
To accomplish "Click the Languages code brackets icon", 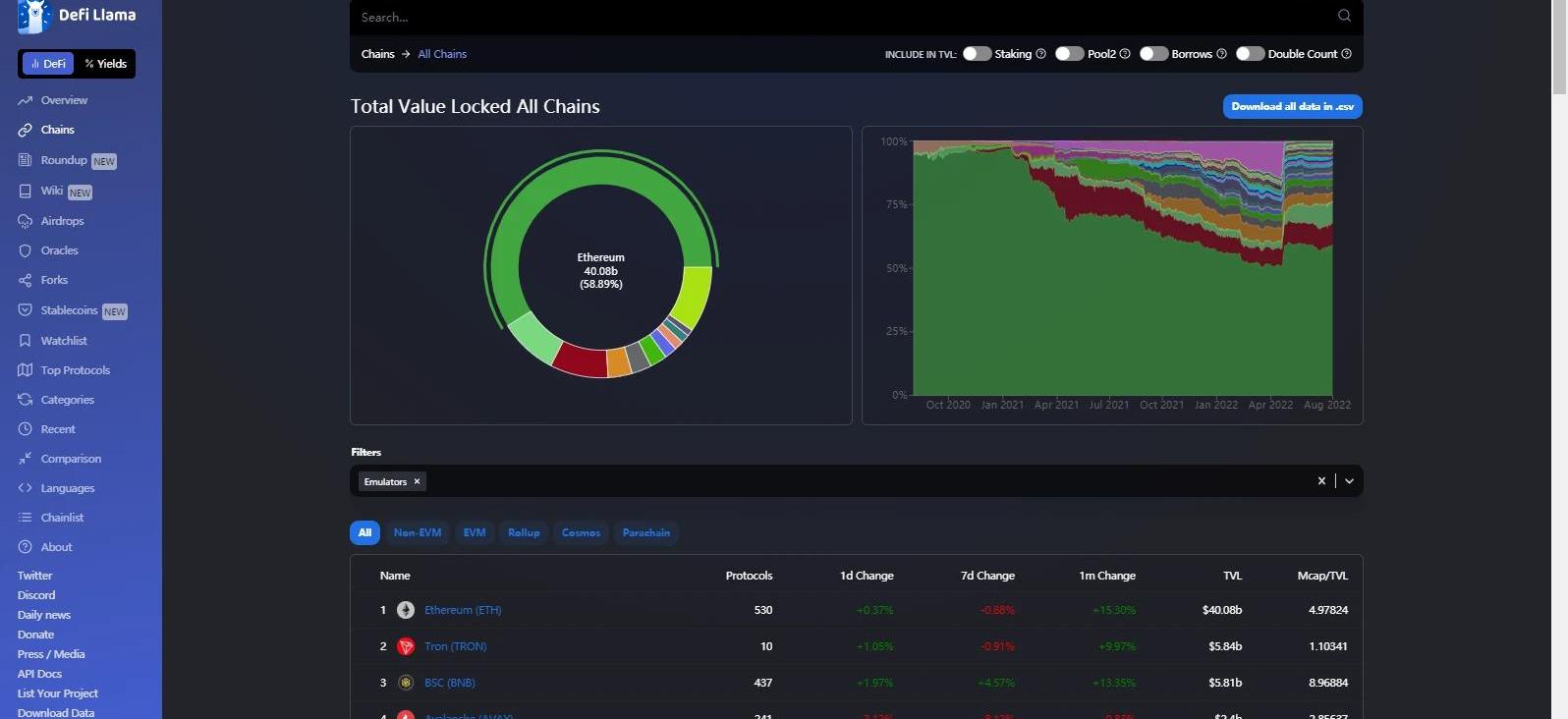I will point(26,488).
